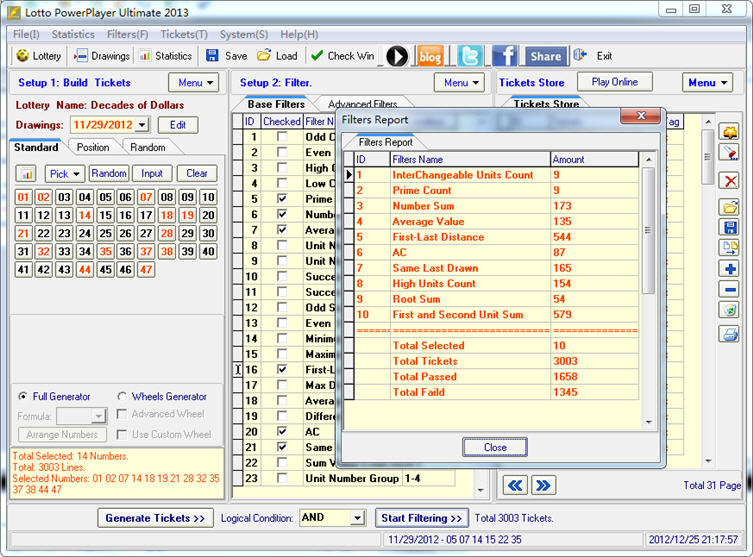This screenshot has height=557, width=753.
Task: Click the blue minus remove icon
Action: [730, 290]
